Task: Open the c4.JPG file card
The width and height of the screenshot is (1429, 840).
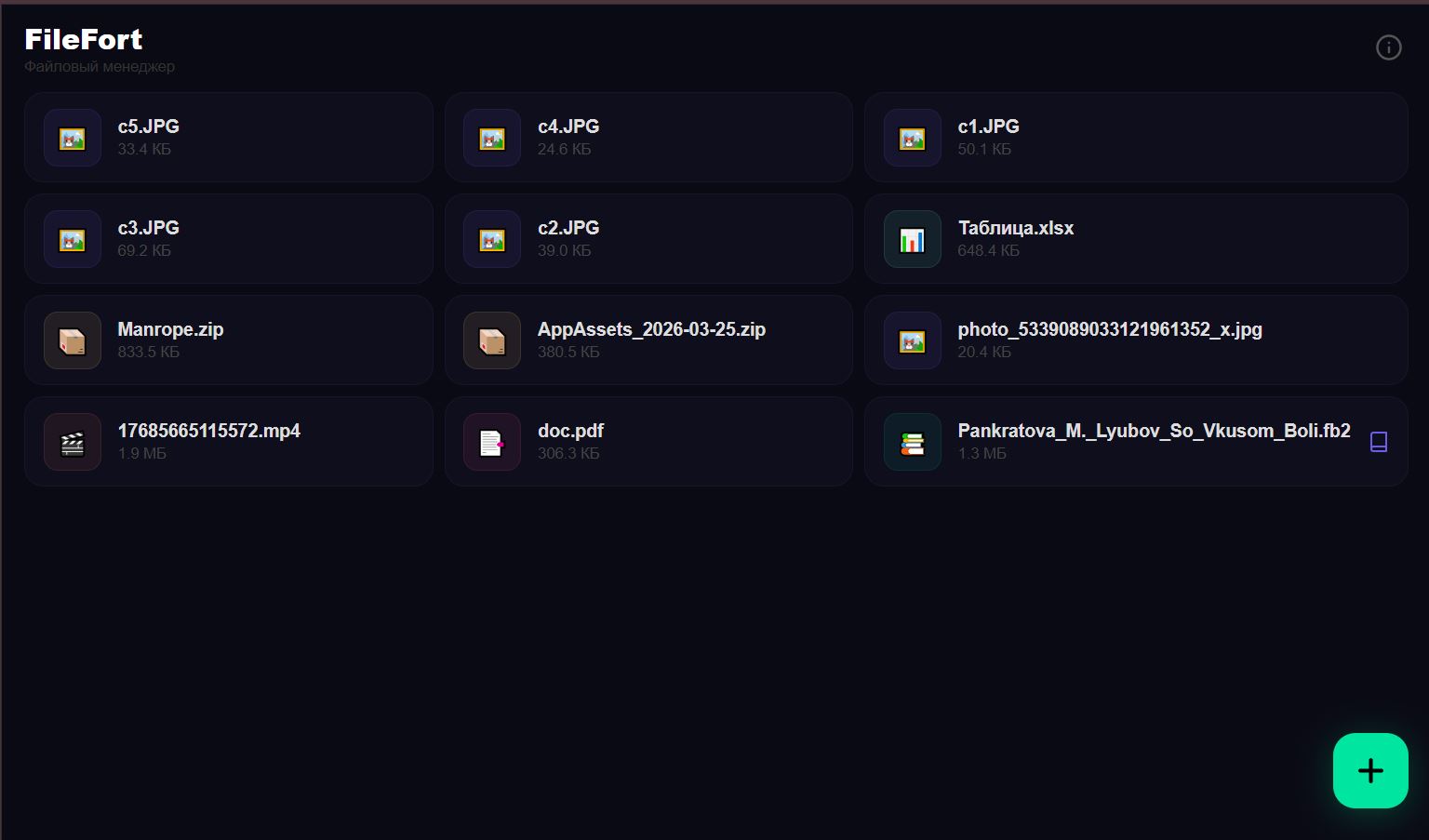Action: coord(648,138)
